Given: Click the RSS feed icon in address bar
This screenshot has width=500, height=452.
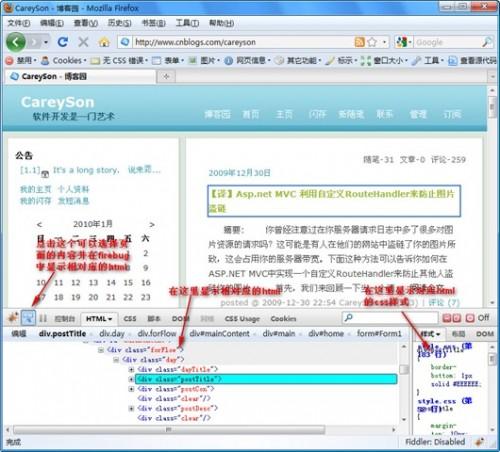Looking at the screenshot, I should (360, 42).
